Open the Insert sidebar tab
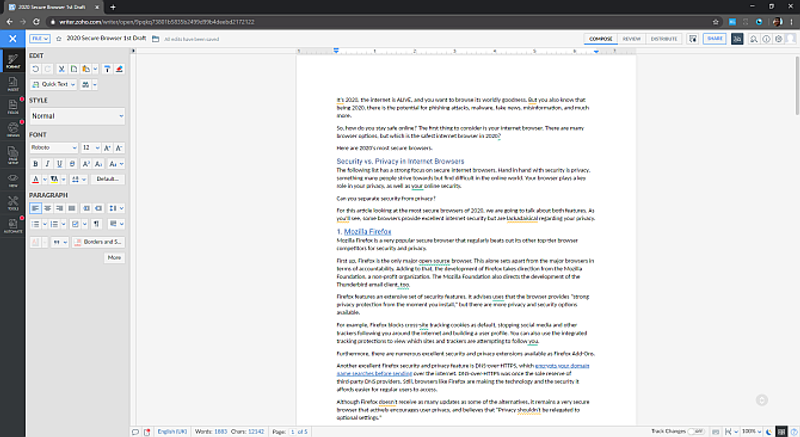Image resolution: width=800 pixels, height=437 pixels. (13, 84)
